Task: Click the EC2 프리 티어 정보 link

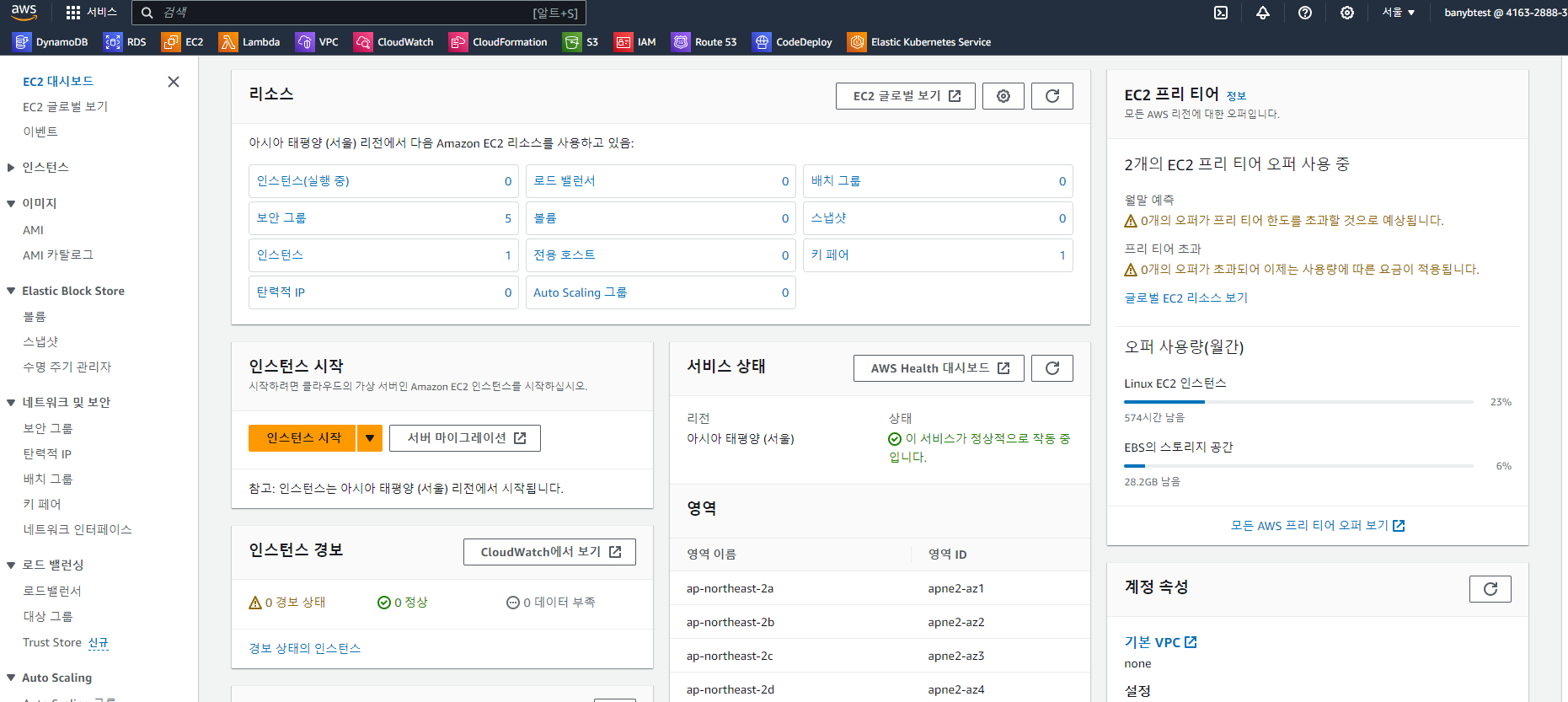Action: tap(1236, 96)
